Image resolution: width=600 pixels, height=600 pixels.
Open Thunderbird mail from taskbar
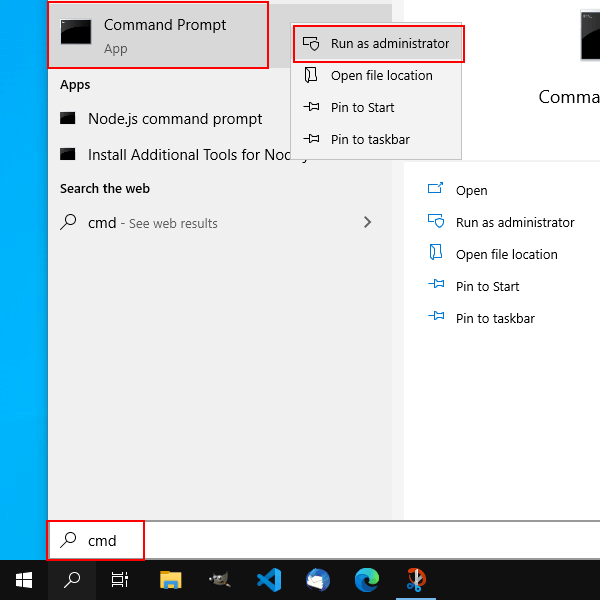318,580
